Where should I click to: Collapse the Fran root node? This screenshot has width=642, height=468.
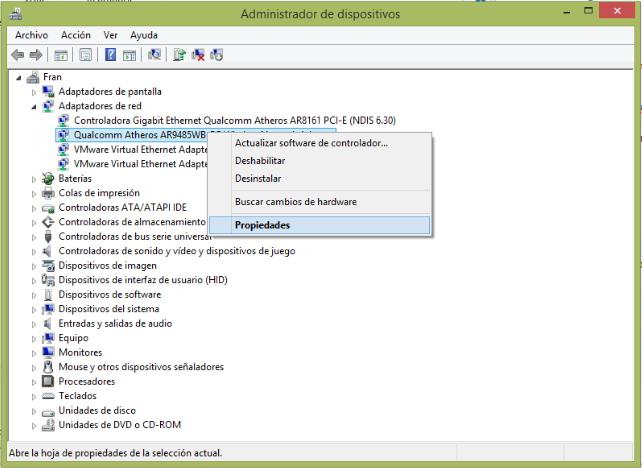point(18,77)
